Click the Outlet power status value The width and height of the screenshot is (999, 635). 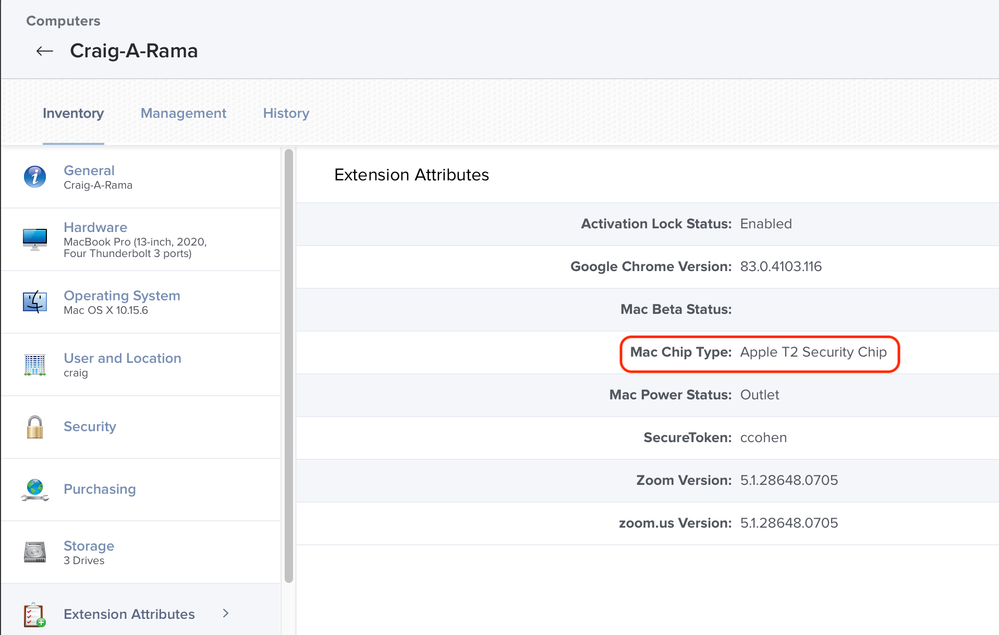(x=759, y=394)
